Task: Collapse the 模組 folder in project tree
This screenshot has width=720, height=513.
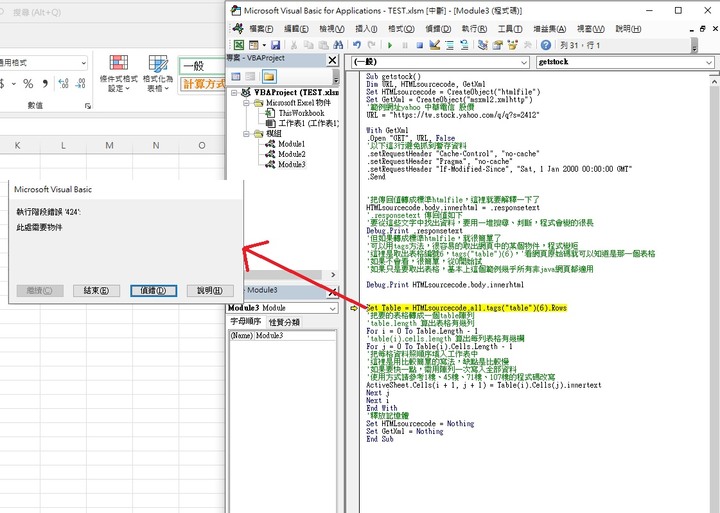Action: (247, 134)
